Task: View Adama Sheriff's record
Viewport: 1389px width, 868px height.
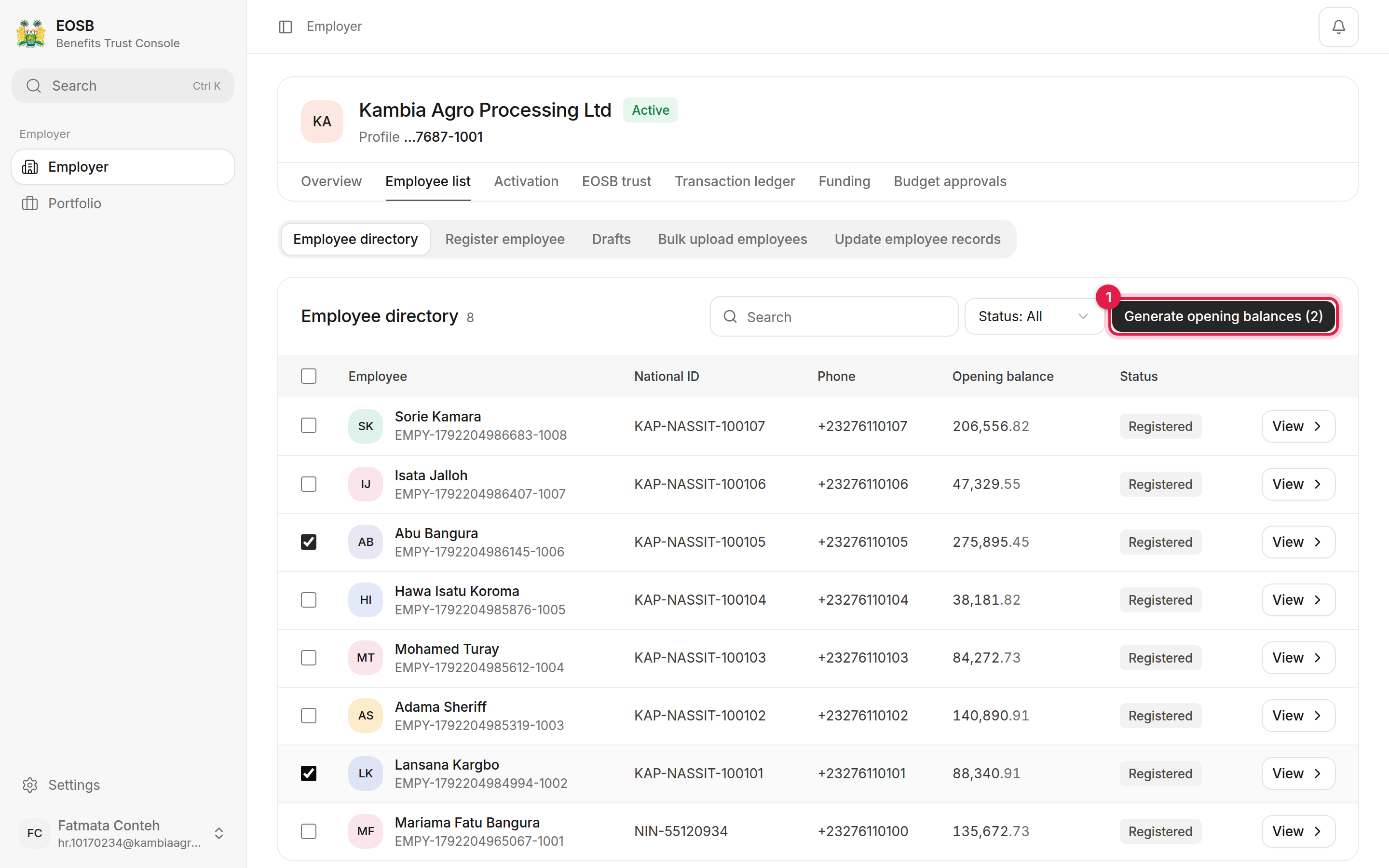Action: (x=1298, y=715)
